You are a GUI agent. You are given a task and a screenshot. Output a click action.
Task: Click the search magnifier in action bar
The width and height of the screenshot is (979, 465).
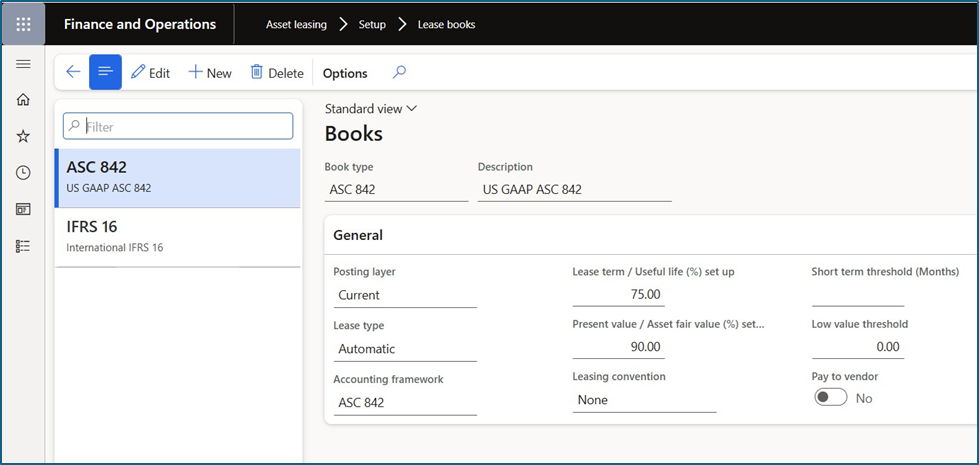pyautogui.click(x=399, y=72)
